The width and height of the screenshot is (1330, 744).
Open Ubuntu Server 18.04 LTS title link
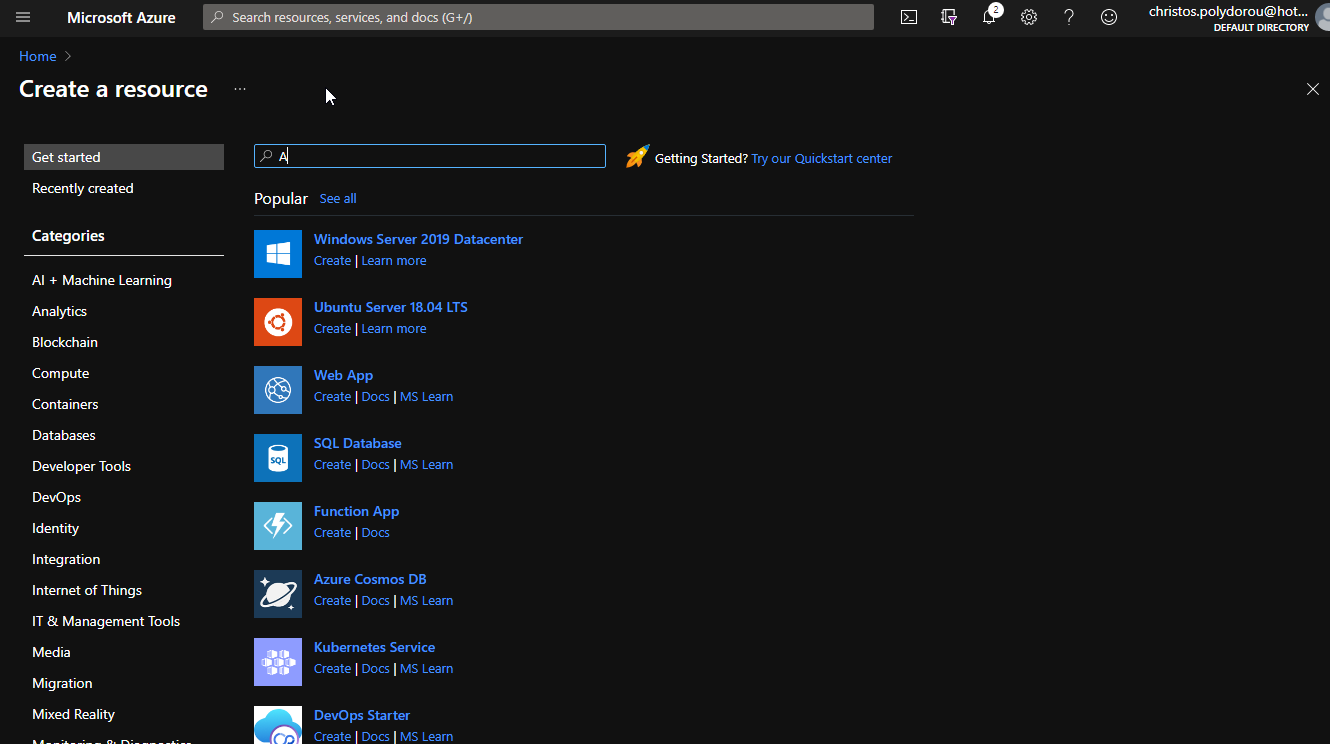point(391,307)
